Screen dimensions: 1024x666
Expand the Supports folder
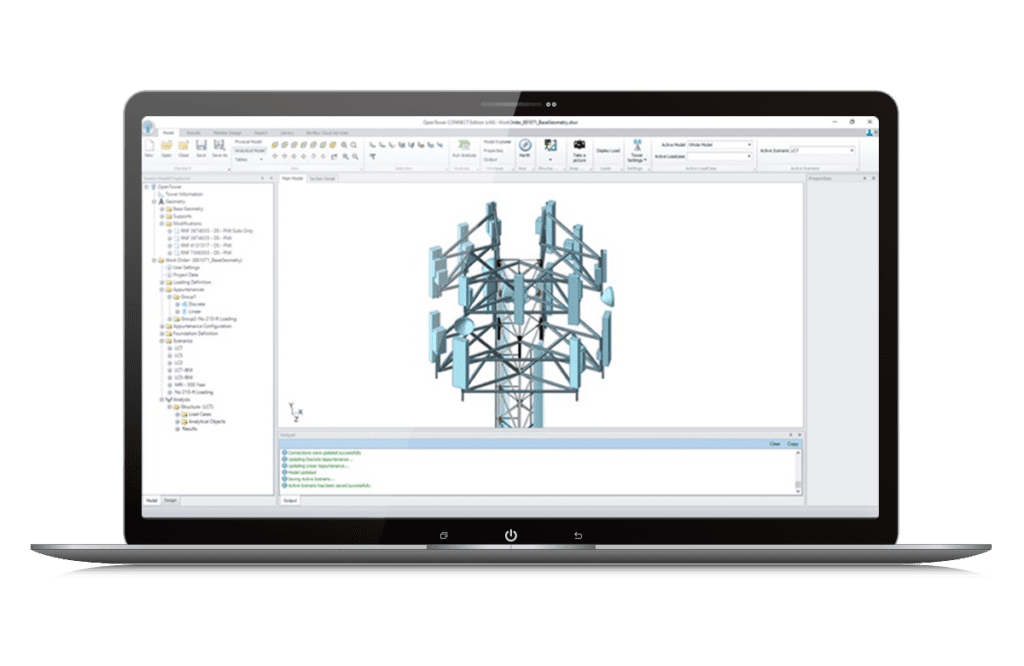(x=162, y=216)
